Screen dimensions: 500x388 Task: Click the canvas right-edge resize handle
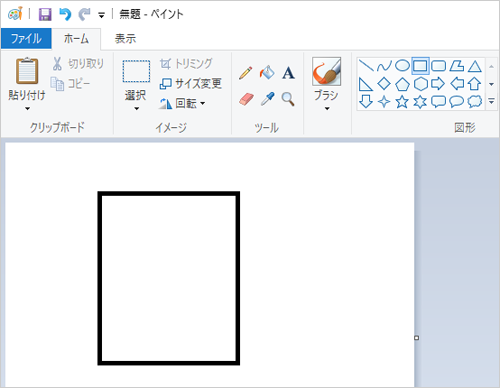[416, 338]
